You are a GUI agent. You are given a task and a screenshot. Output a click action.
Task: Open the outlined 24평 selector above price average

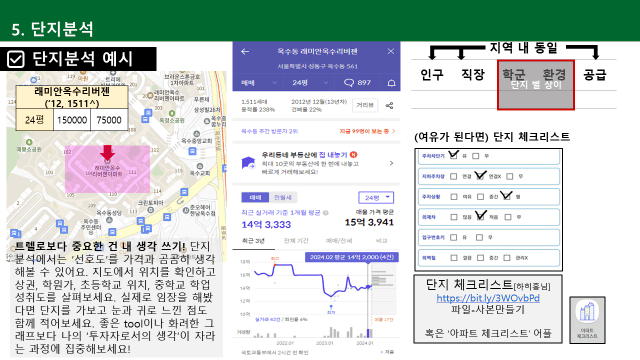pos(376,198)
